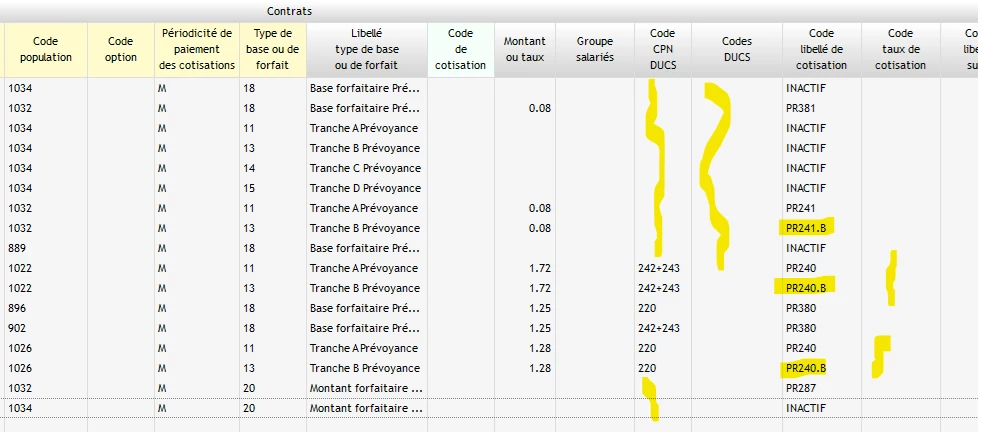The image size is (983, 435).
Task: Select PR240.B in the 1022 row
Action: (806, 288)
